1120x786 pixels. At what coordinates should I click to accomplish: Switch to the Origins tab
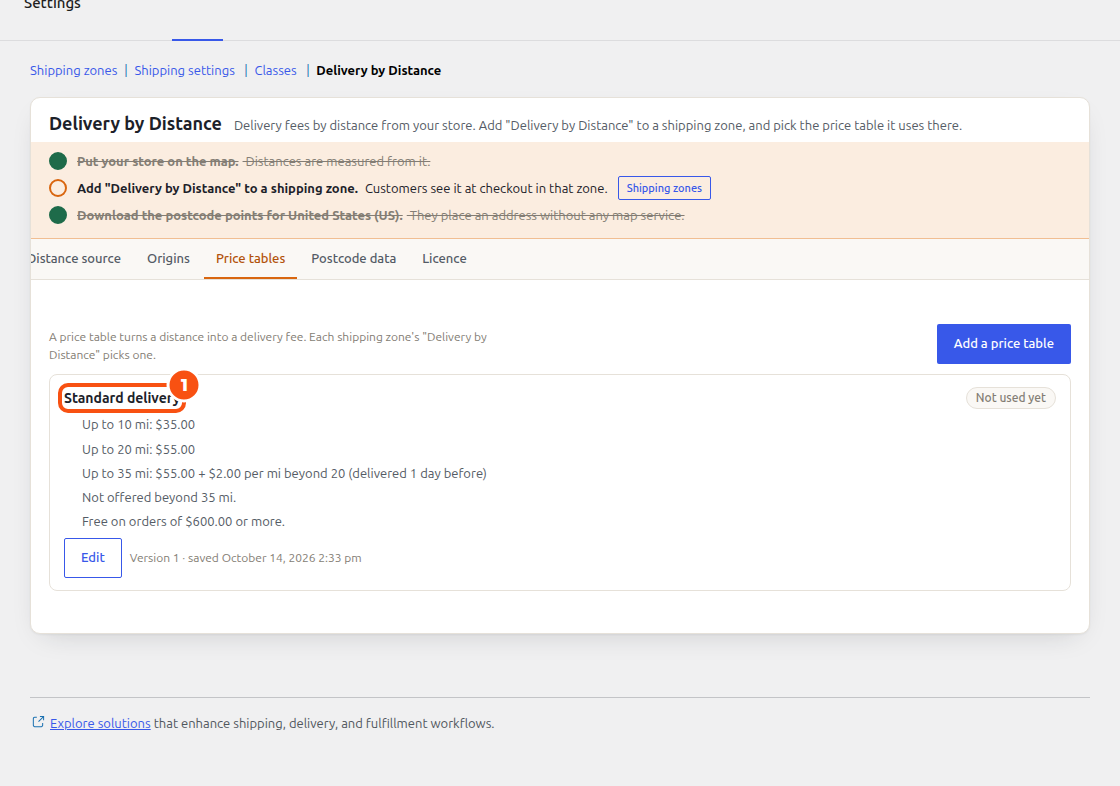[x=169, y=259]
